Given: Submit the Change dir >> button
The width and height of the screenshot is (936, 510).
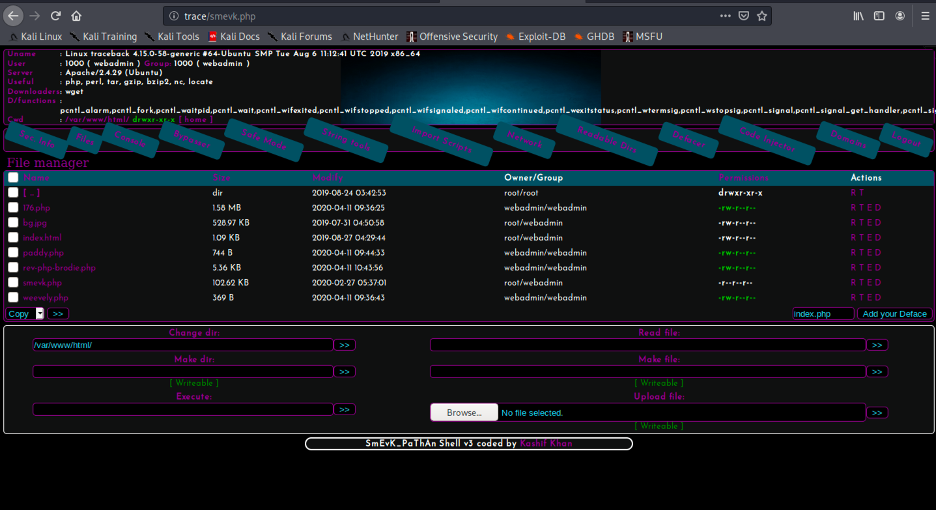Looking at the screenshot, I should [x=344, y=345].
